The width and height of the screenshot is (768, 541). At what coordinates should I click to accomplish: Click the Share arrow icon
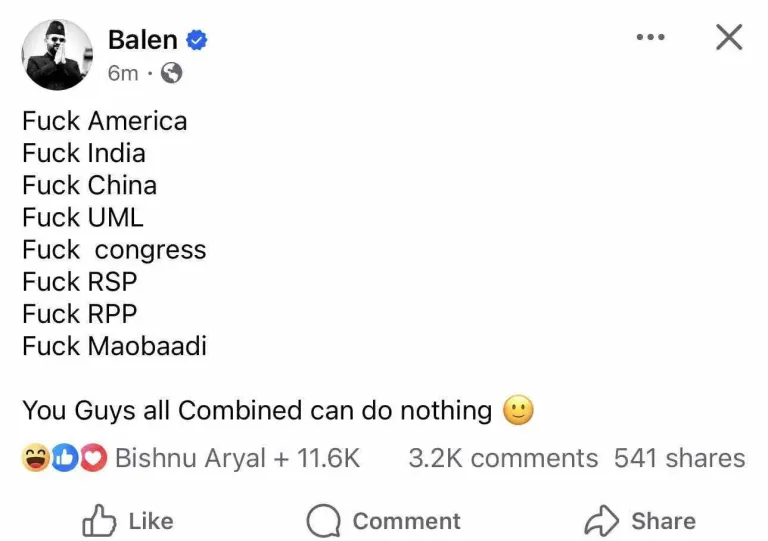602,520
